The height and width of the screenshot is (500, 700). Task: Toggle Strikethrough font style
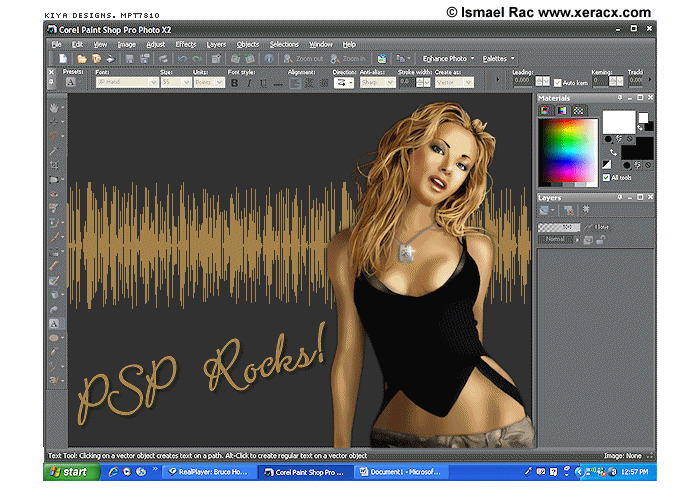(x=277, y=83)
